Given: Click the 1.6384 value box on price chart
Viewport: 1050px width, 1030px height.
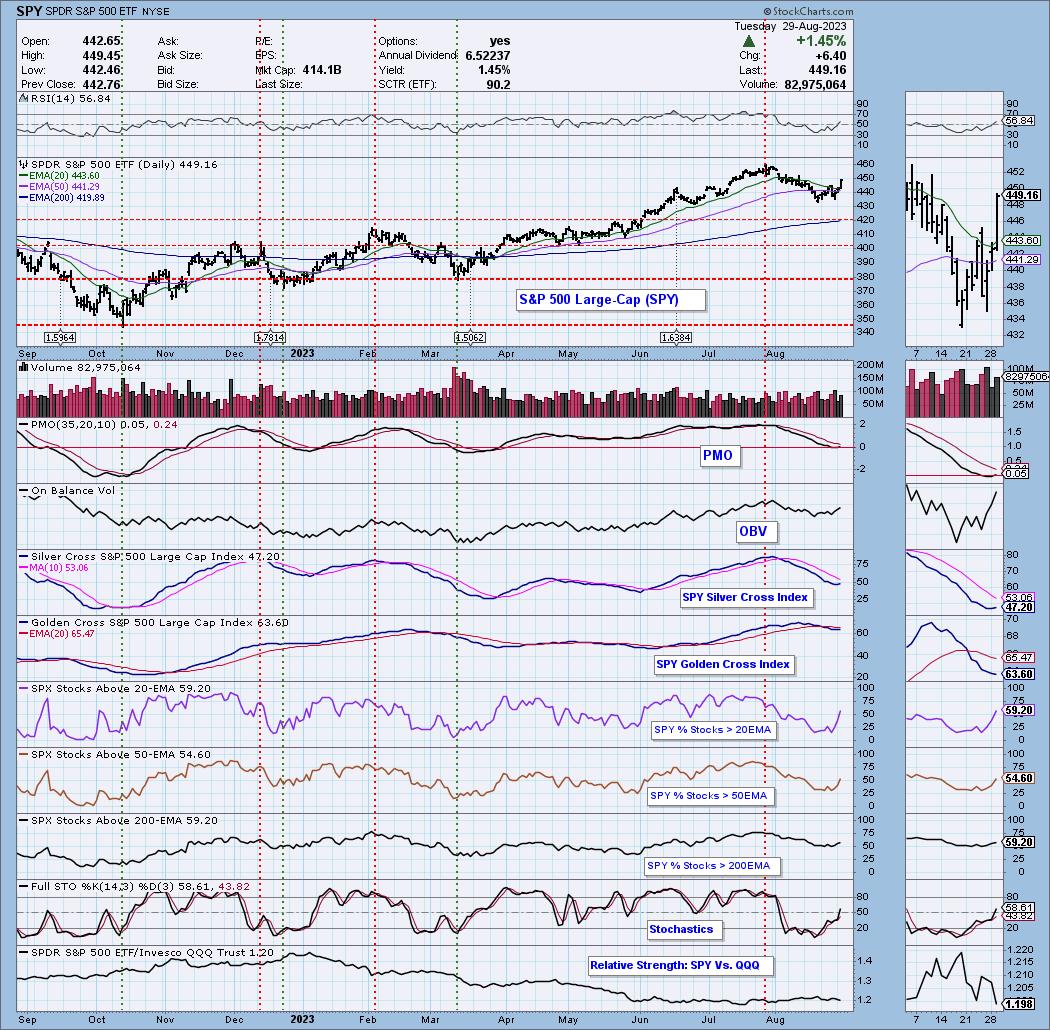Looking at the screenshot, I should click(x=676, y=338).
